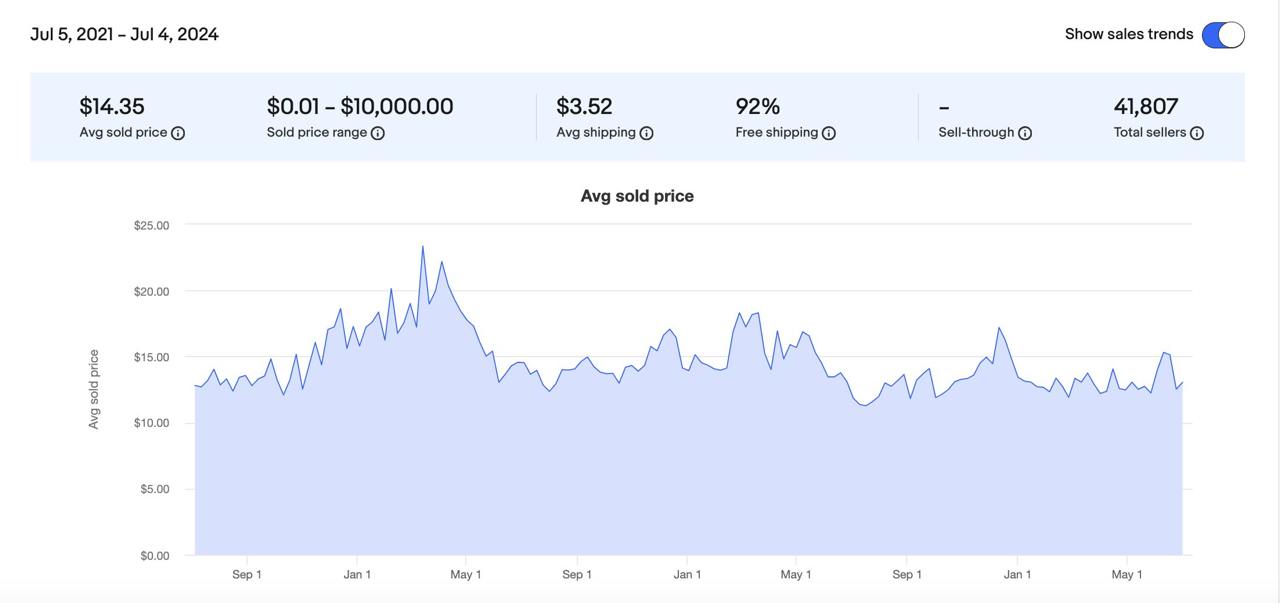Click the $25.00 y-axis label

click(x=151, y=226)
